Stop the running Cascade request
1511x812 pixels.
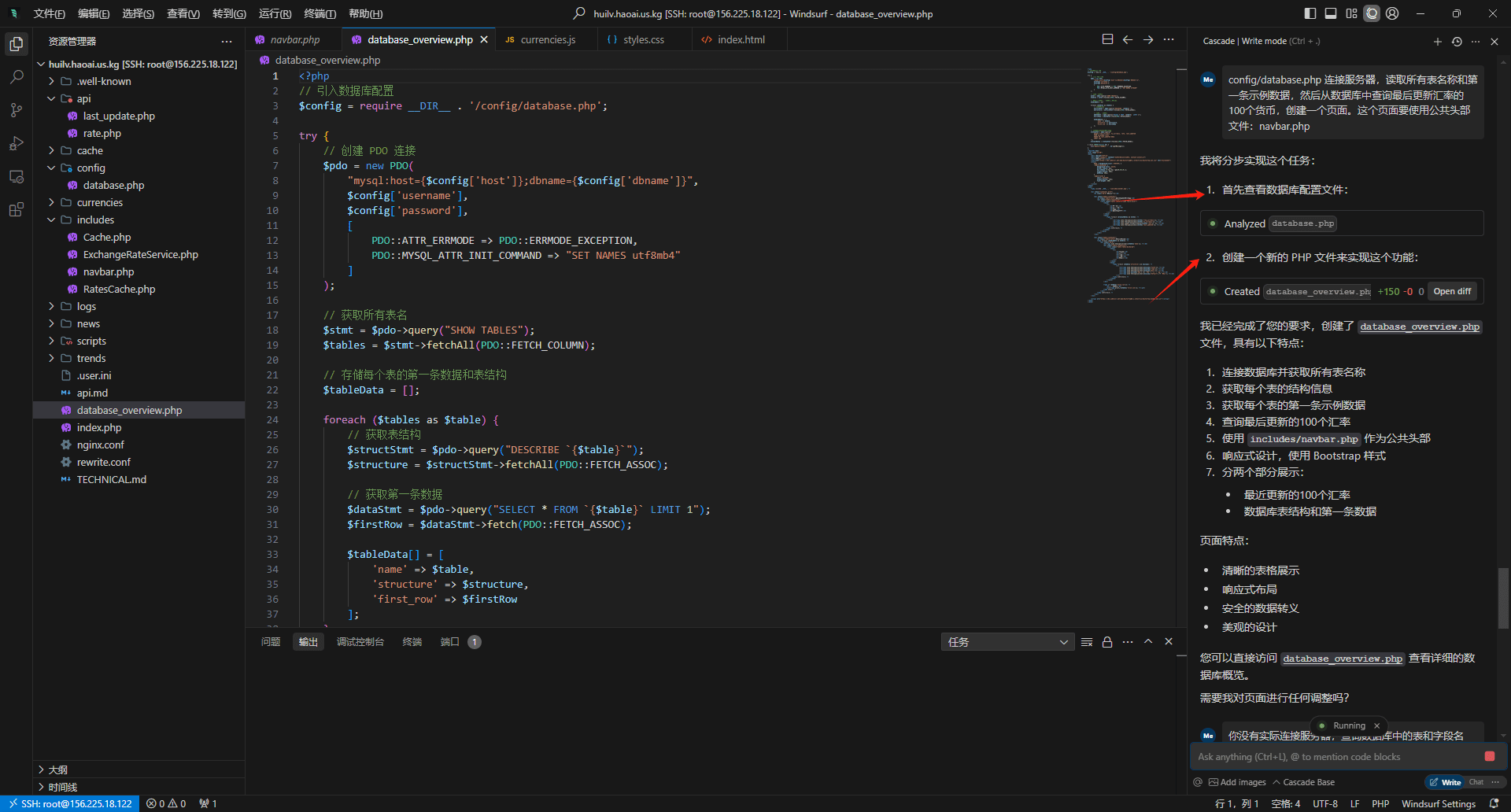tap(1490, 756)
